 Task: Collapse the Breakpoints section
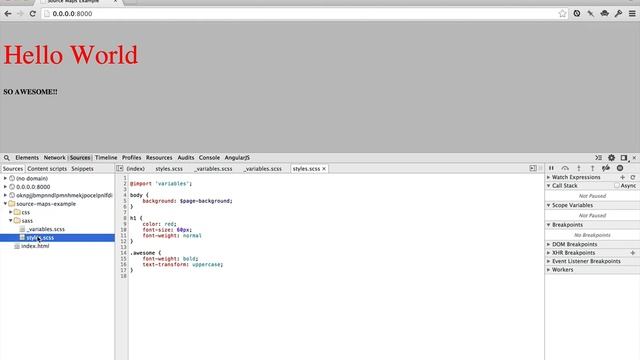[549, 225]
